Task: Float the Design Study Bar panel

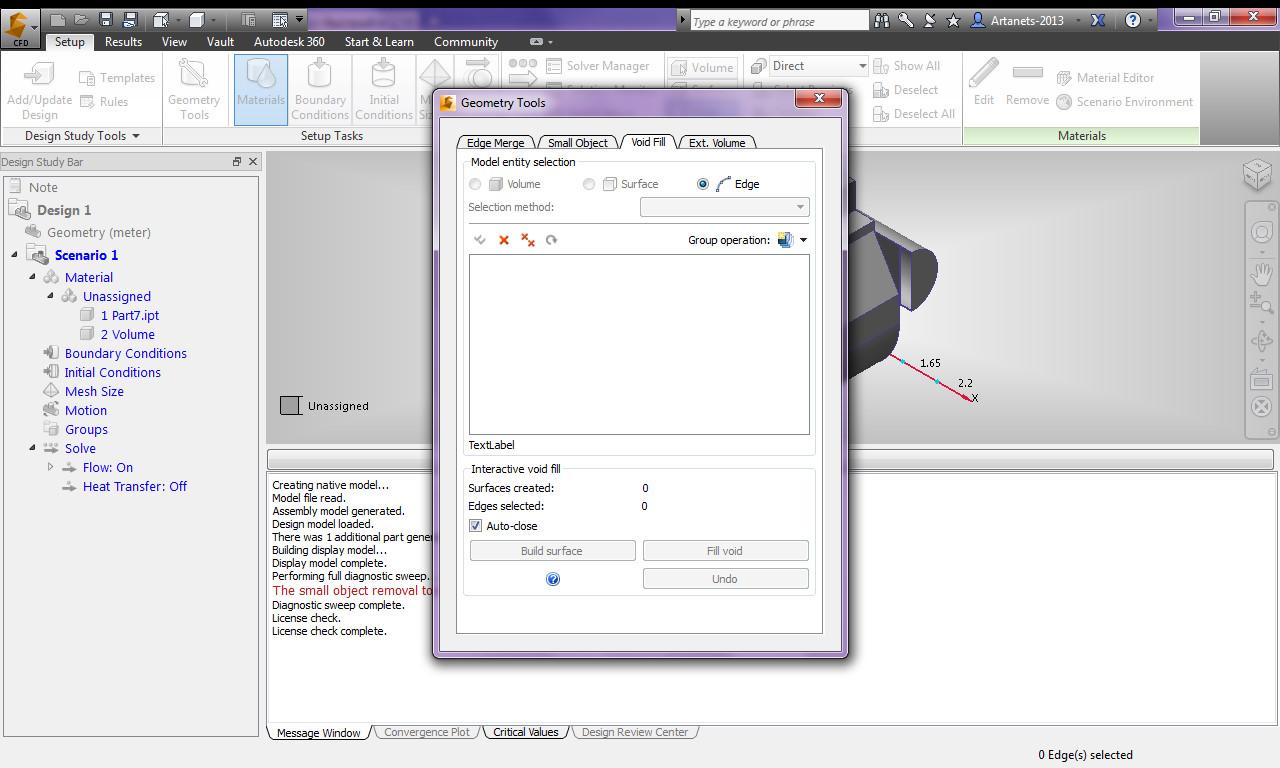Action: 237,162
